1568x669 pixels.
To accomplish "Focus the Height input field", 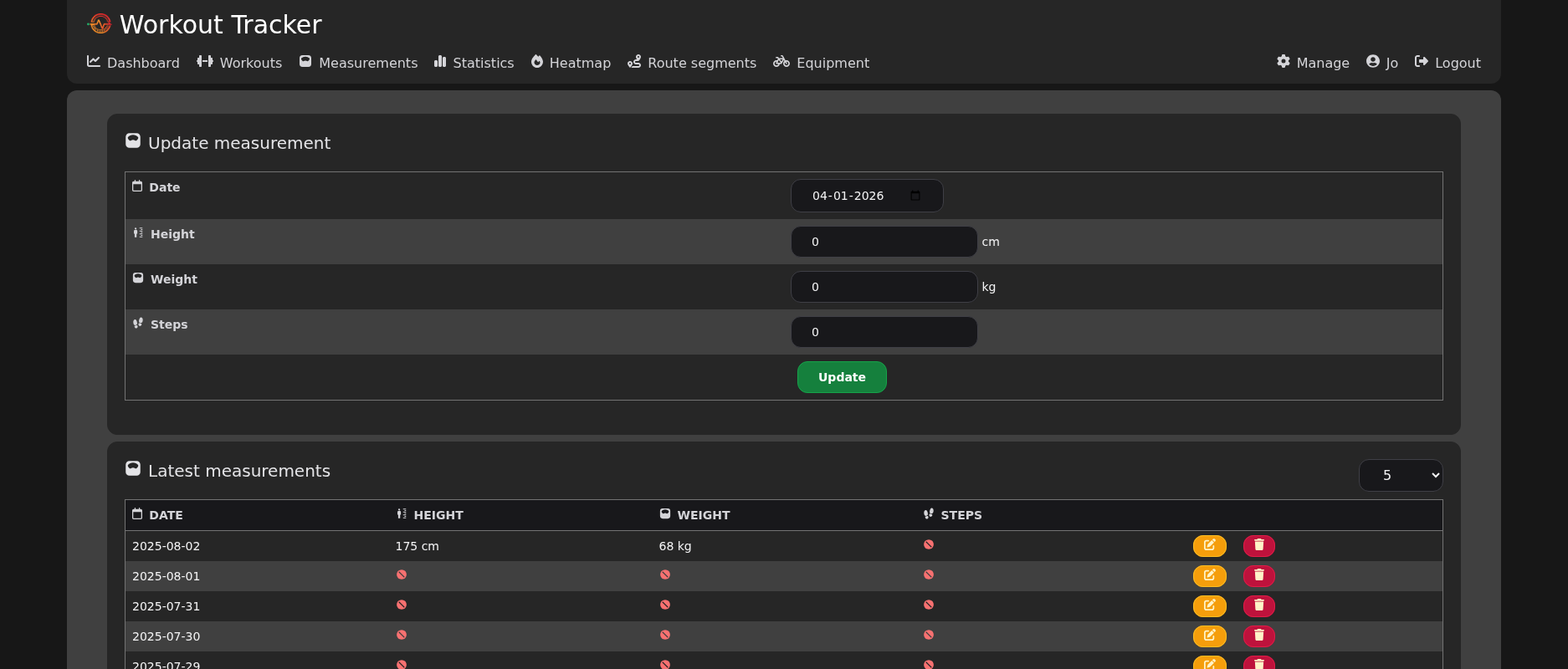I will (x=884, y=242).
